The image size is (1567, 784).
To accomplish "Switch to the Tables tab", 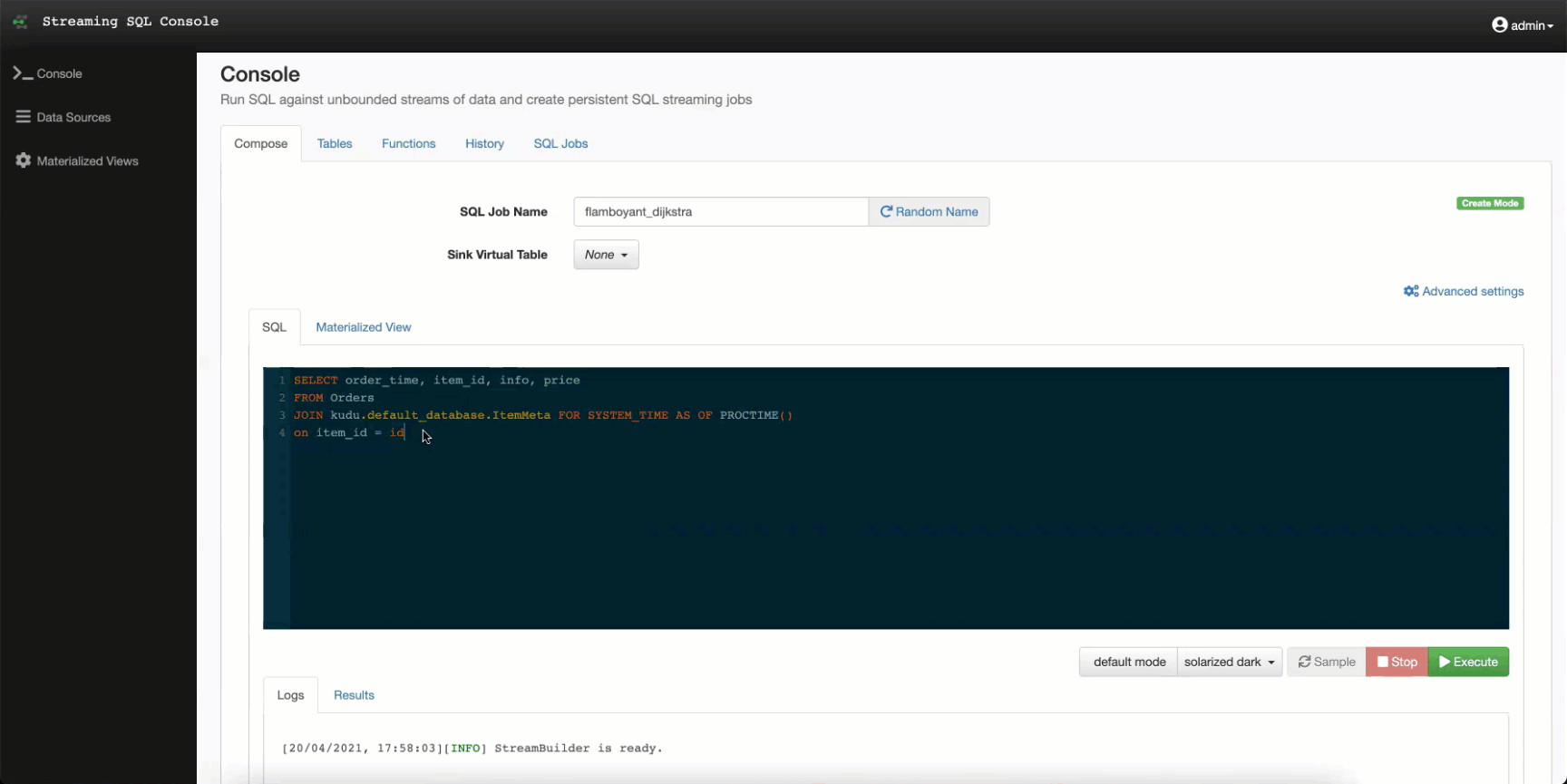I will tap(335, 143).
